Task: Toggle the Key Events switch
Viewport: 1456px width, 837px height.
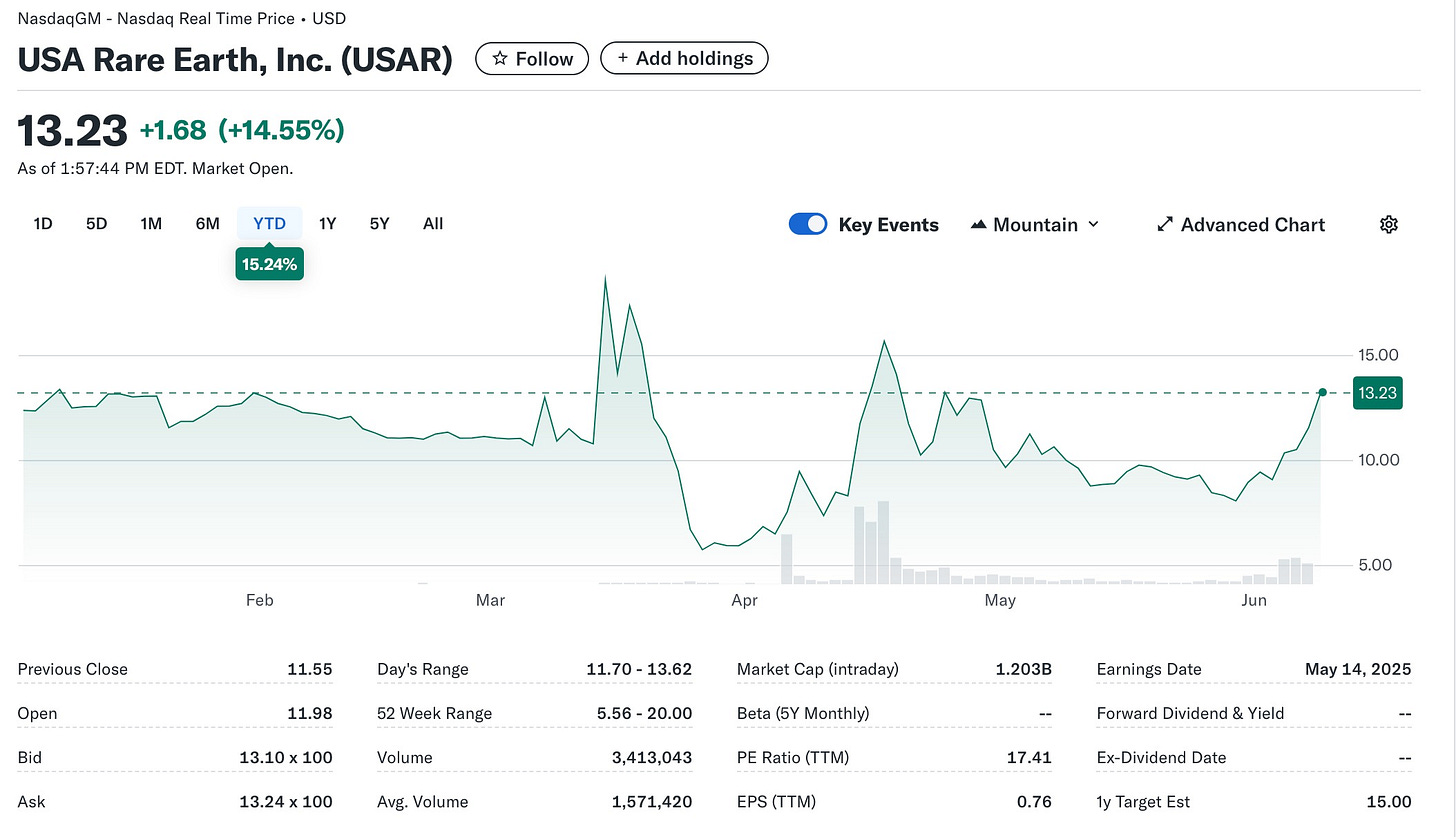Action: 808,224
